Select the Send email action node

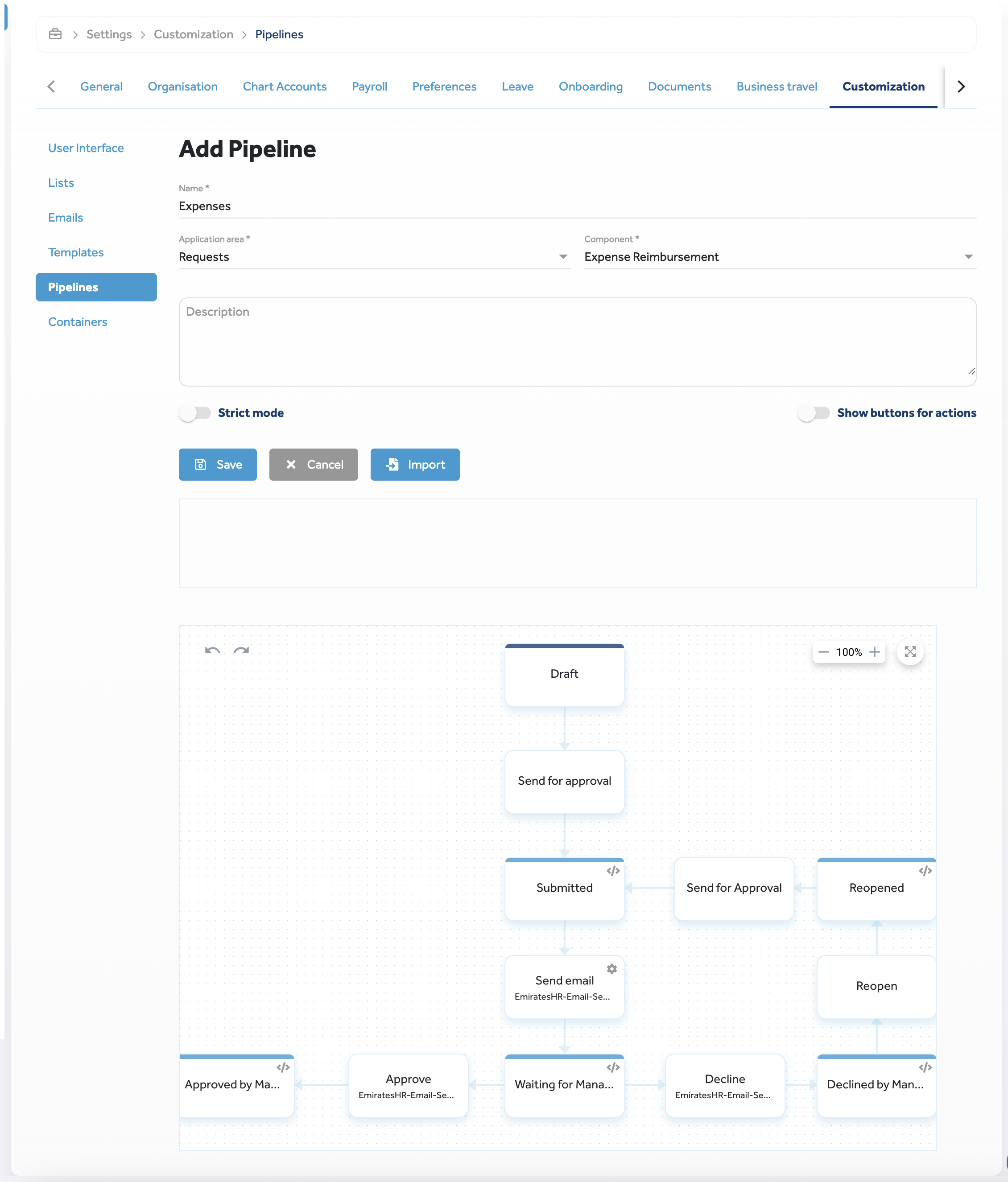point(564,987)
